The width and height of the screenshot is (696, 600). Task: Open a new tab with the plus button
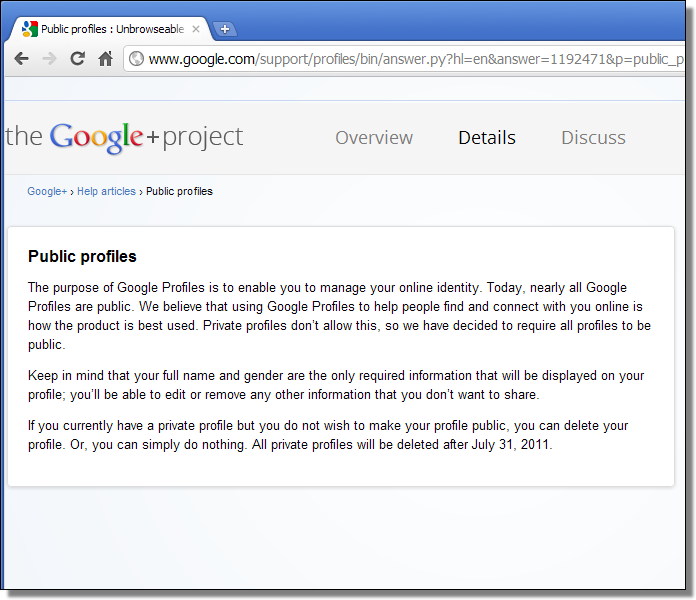(225, 29)
